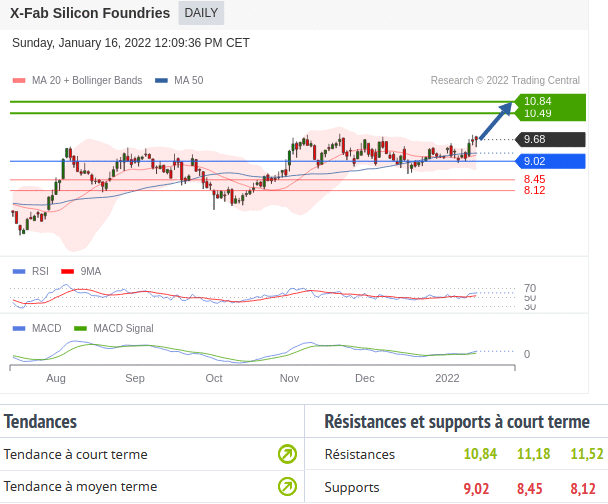
Task: Click the 9MA red legend swatch
Action: click(x=67, y=271)
